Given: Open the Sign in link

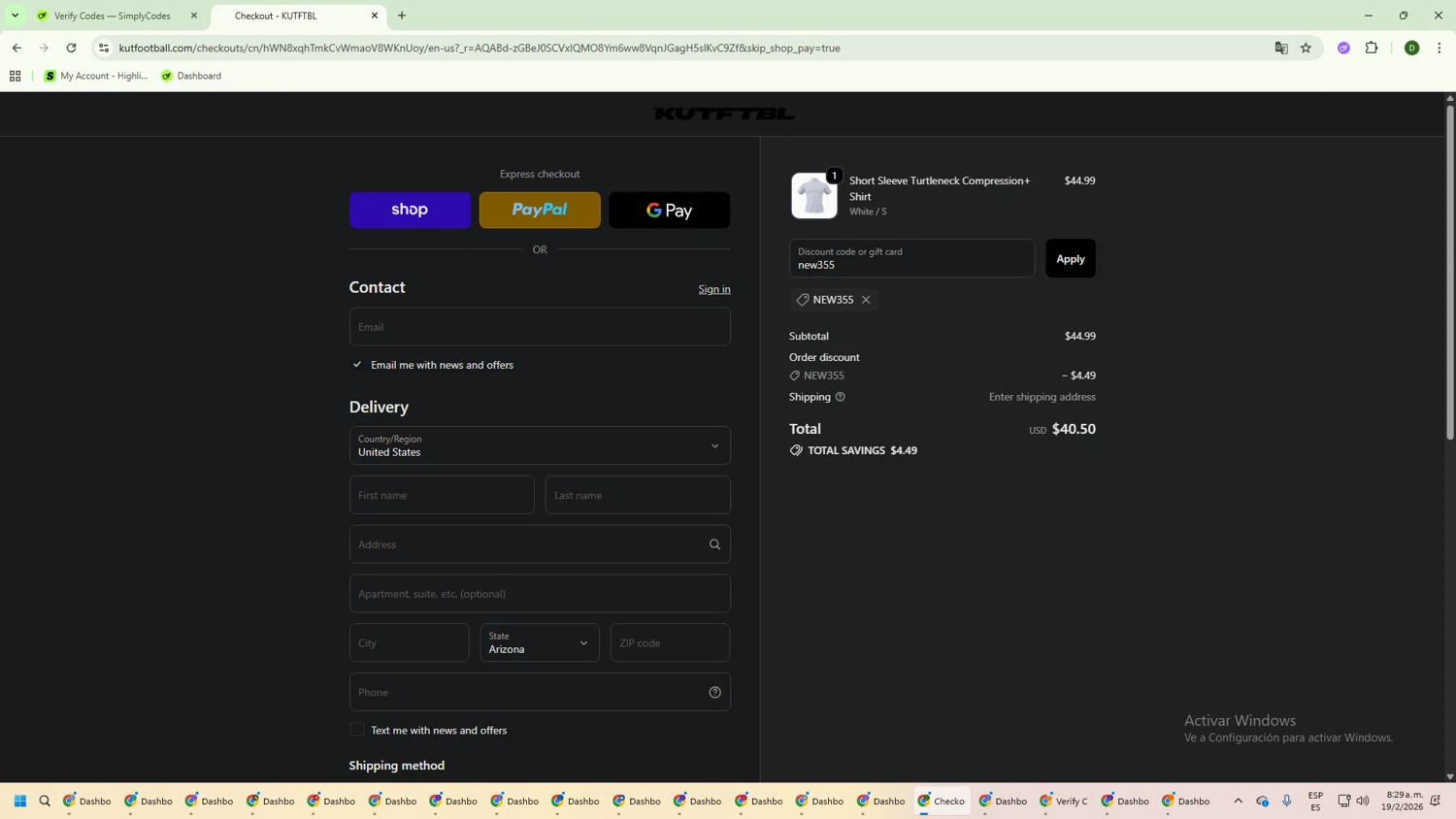Looking at the screenshot, I should [x=714, y=289].
